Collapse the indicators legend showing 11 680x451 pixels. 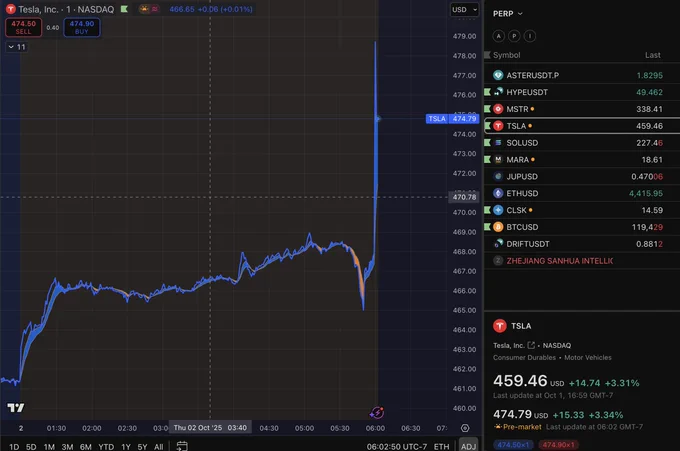point(17,47)
